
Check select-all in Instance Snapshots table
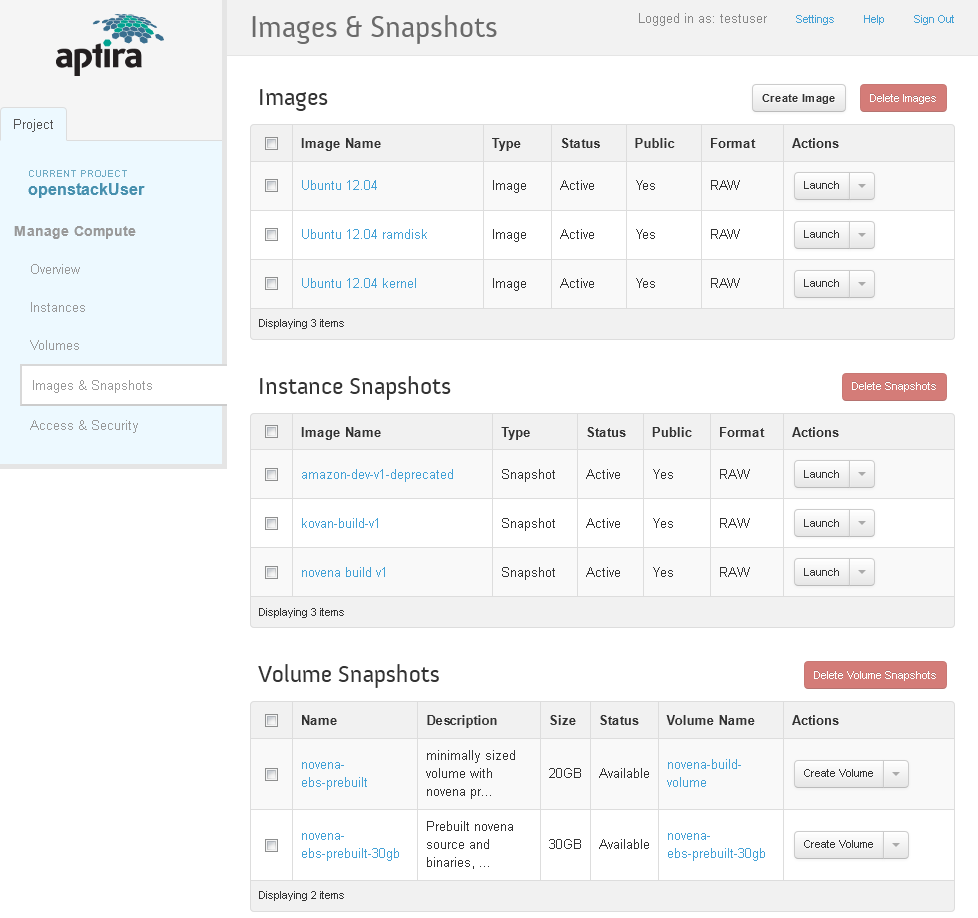coord(271,432)
